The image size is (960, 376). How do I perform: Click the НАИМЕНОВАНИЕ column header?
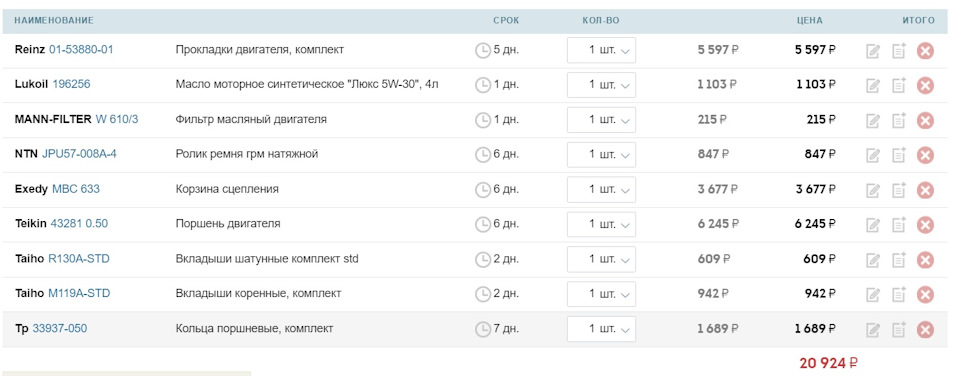coord(54,21)
